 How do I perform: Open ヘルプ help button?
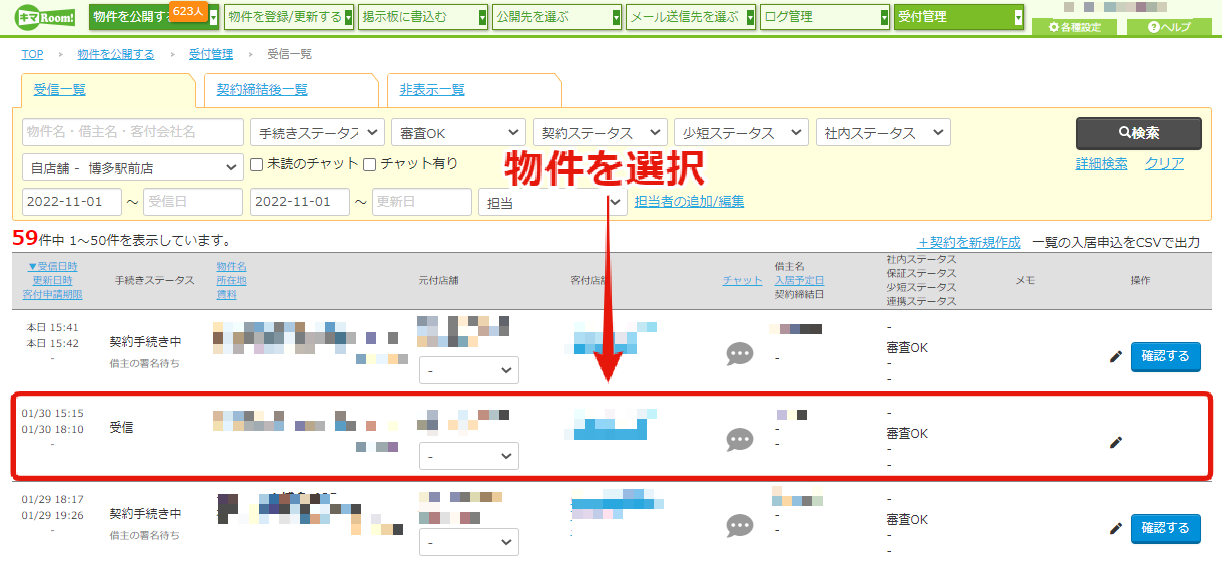(1169, 27)
